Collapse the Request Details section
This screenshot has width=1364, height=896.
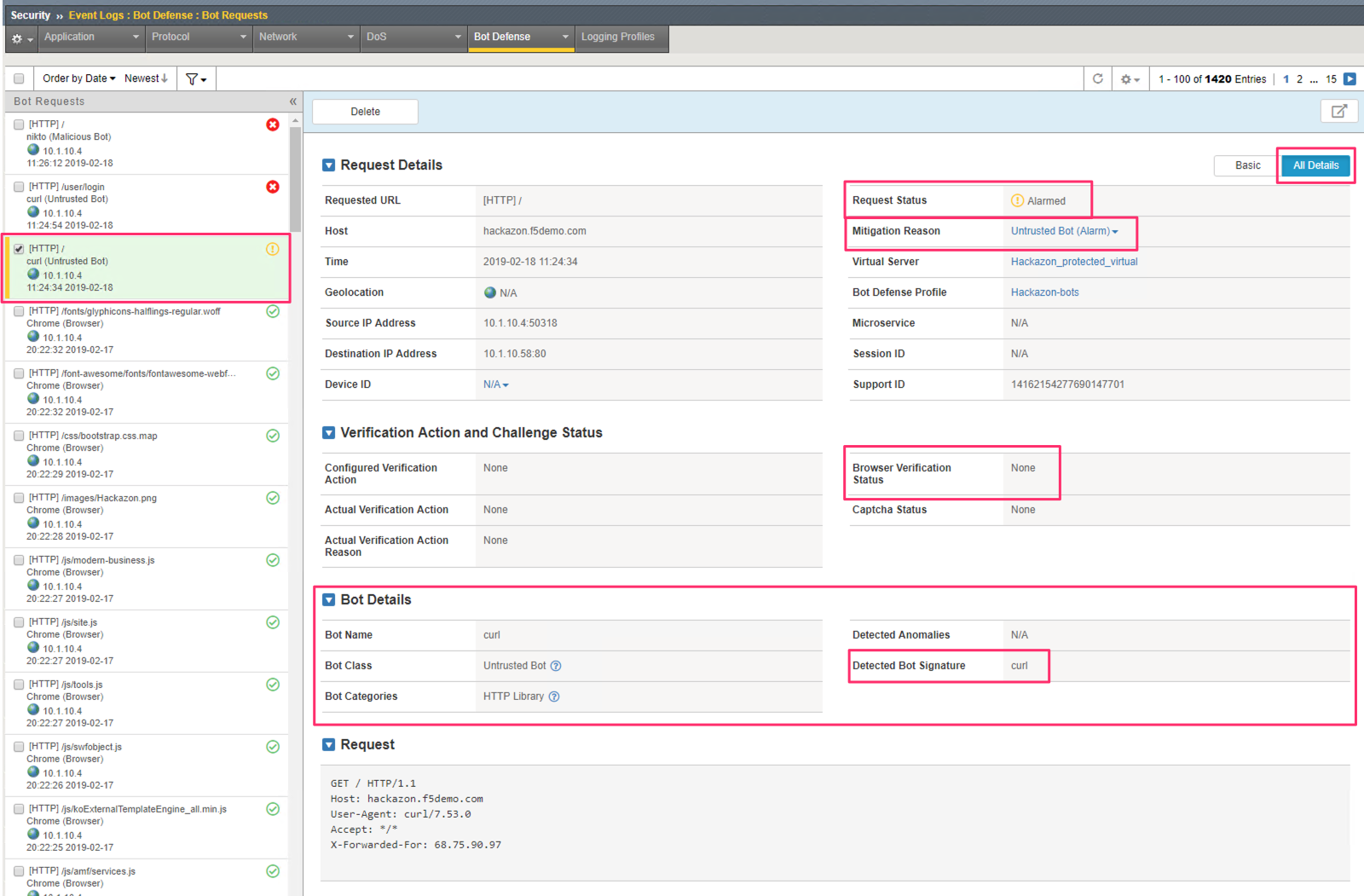(x=329, y=165)
